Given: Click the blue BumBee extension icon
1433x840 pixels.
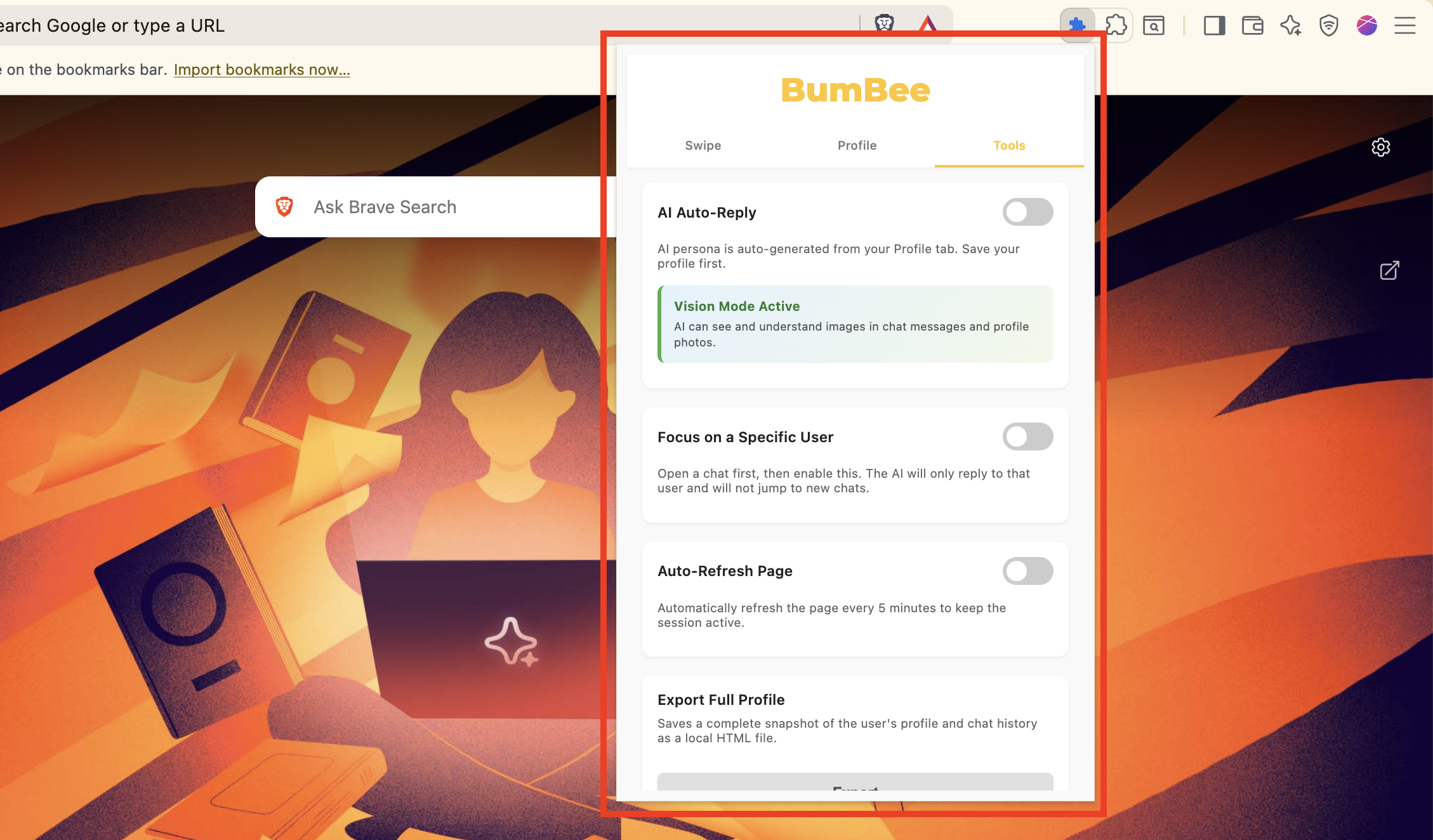Looking at the screenshot, I should (x=1077, y=25).
